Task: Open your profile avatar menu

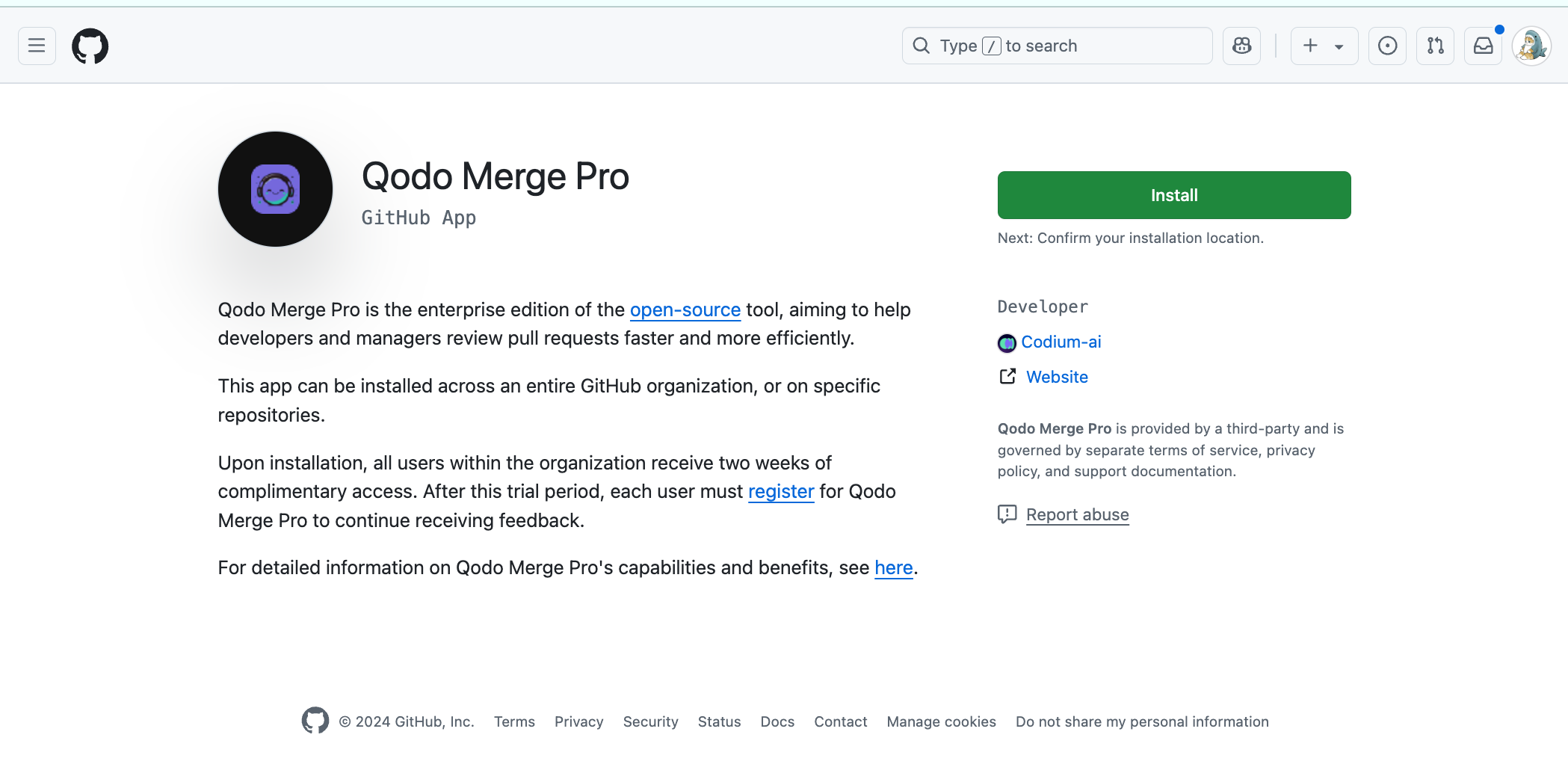Action: pos(1531,46)
